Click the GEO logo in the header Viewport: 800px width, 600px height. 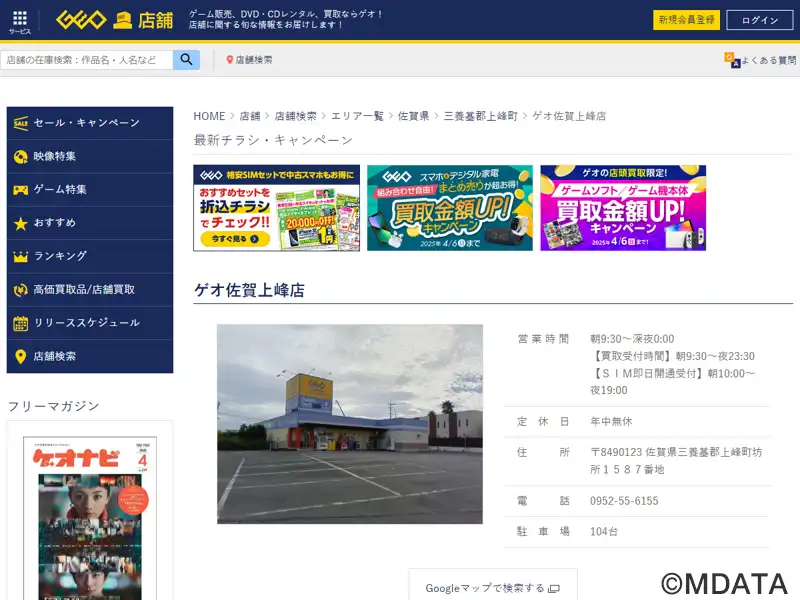(x=81, y=20)
